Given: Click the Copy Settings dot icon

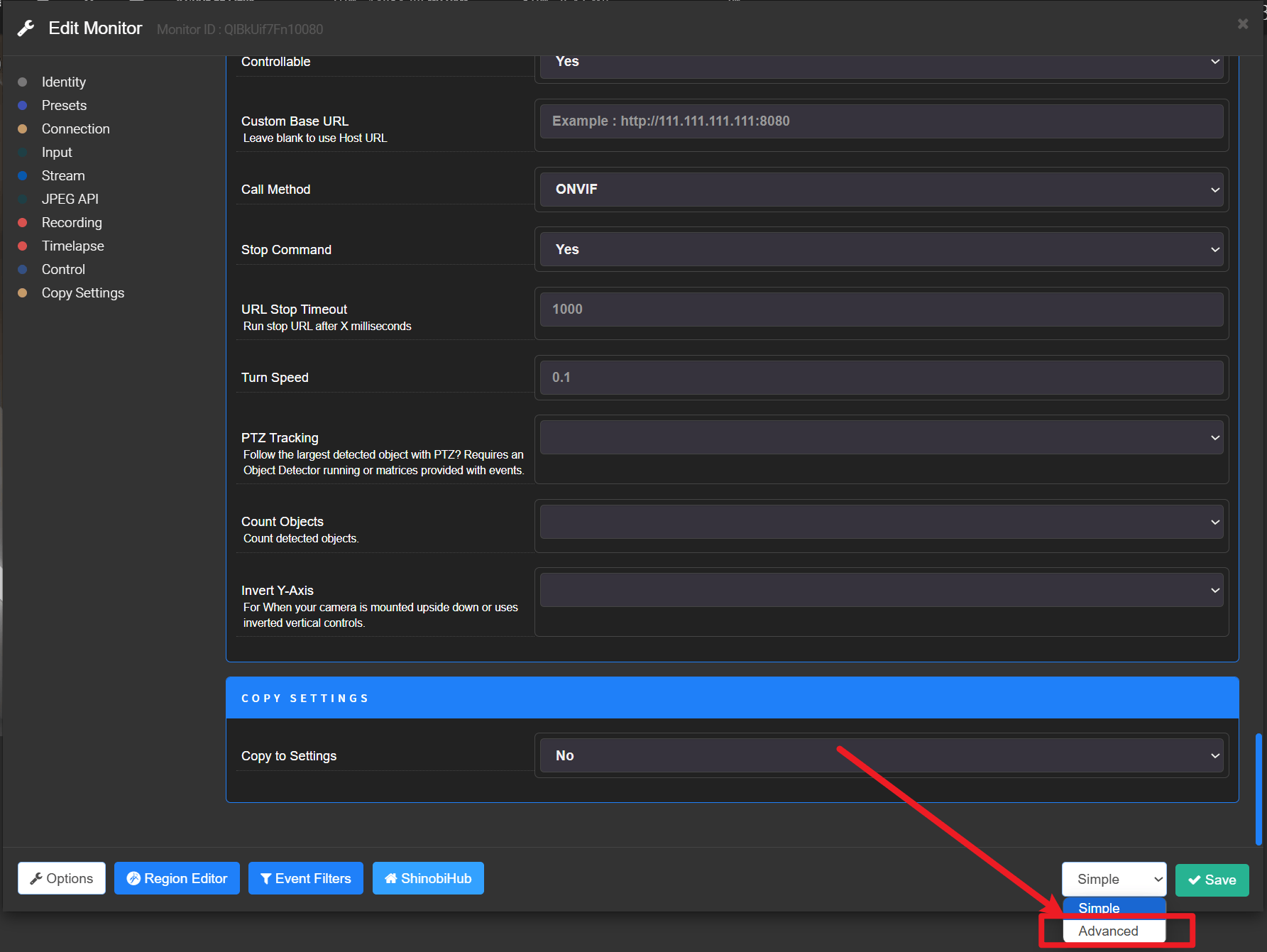Looking at the screenshot, I should [23, 293].
